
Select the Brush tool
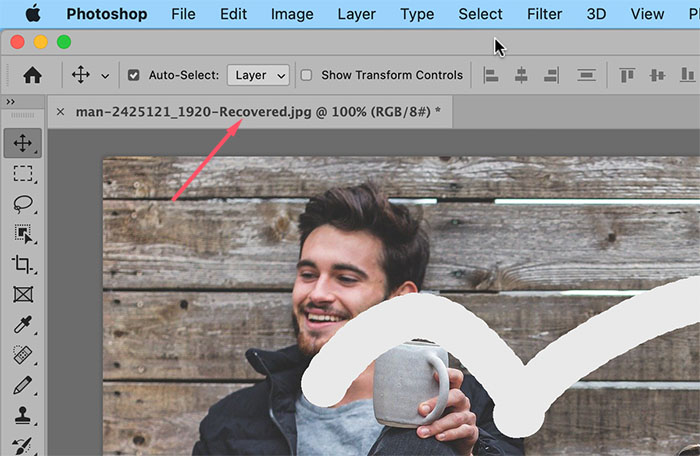23,385
